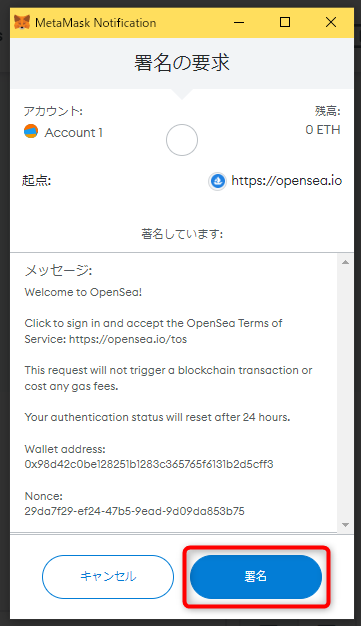Click the OpenSea site logo icon
The width and height of the screenshot is (361, 626).
tap(218, 181)
